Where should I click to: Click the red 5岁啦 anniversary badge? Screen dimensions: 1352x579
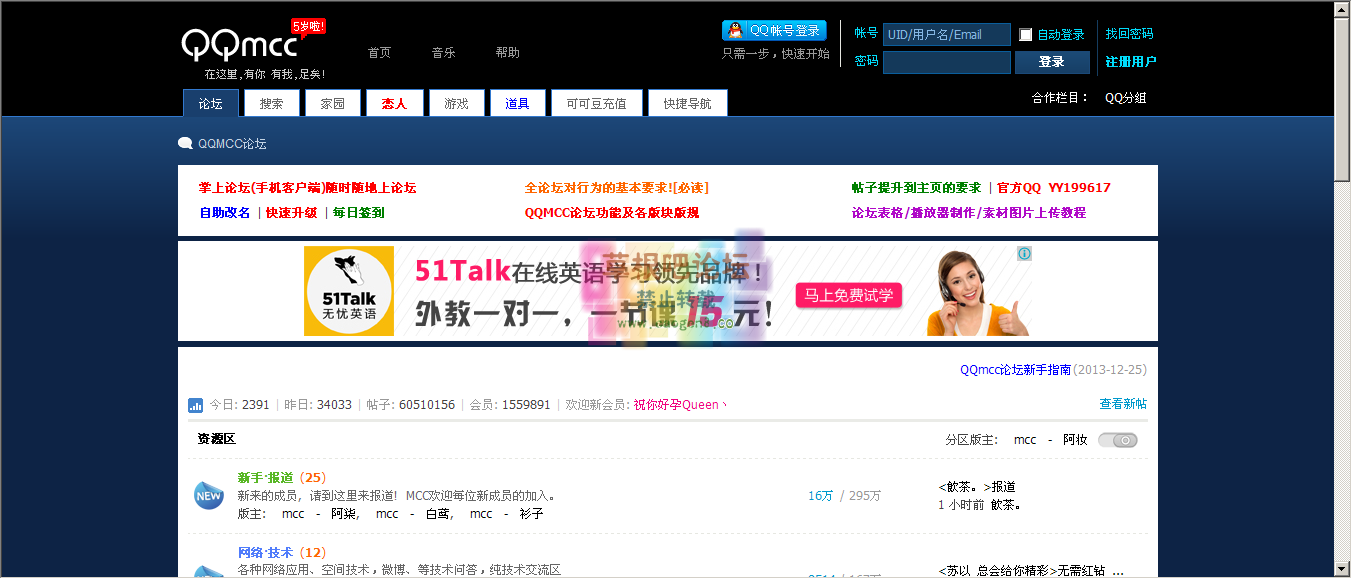tap(307, 24)
